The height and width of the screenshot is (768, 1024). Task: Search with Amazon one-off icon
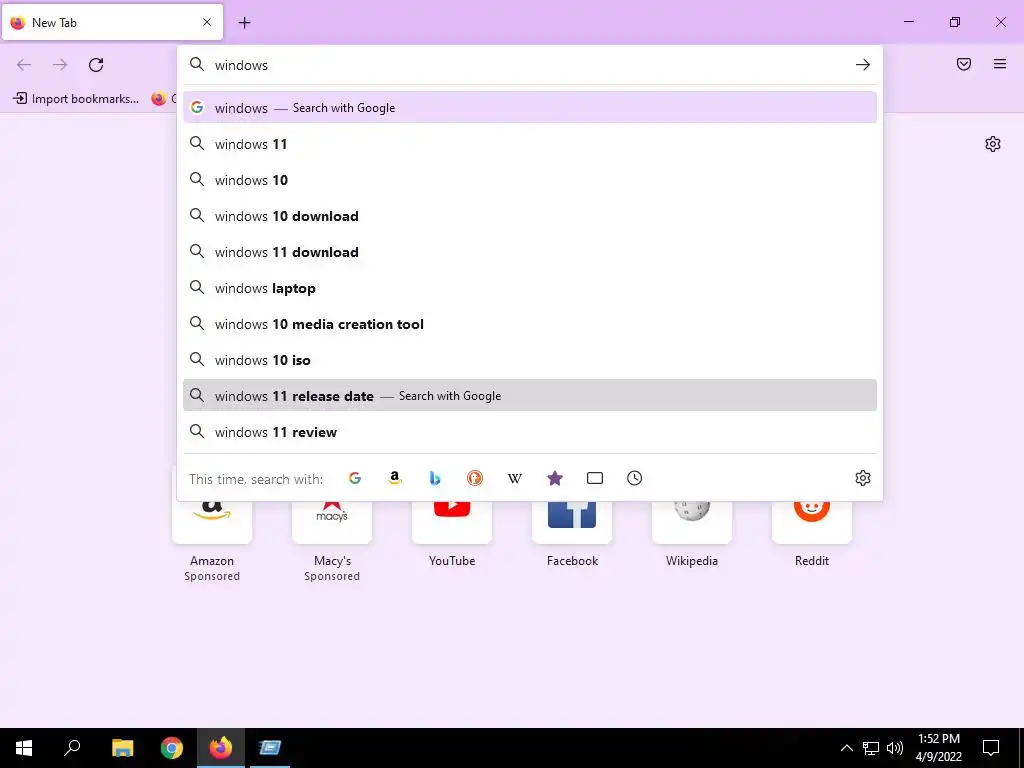click(394, 478)
